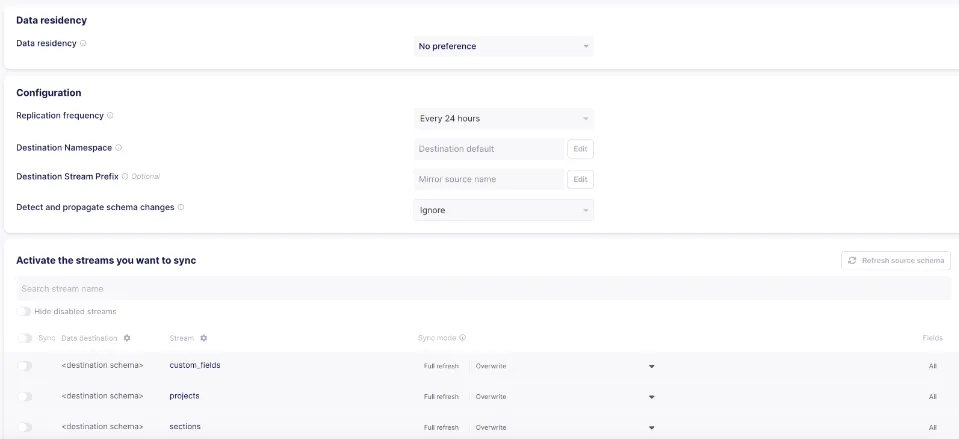Click Full refresh label in custom_fields row
The image size is (959, 439).
click(x=441, y=366)
